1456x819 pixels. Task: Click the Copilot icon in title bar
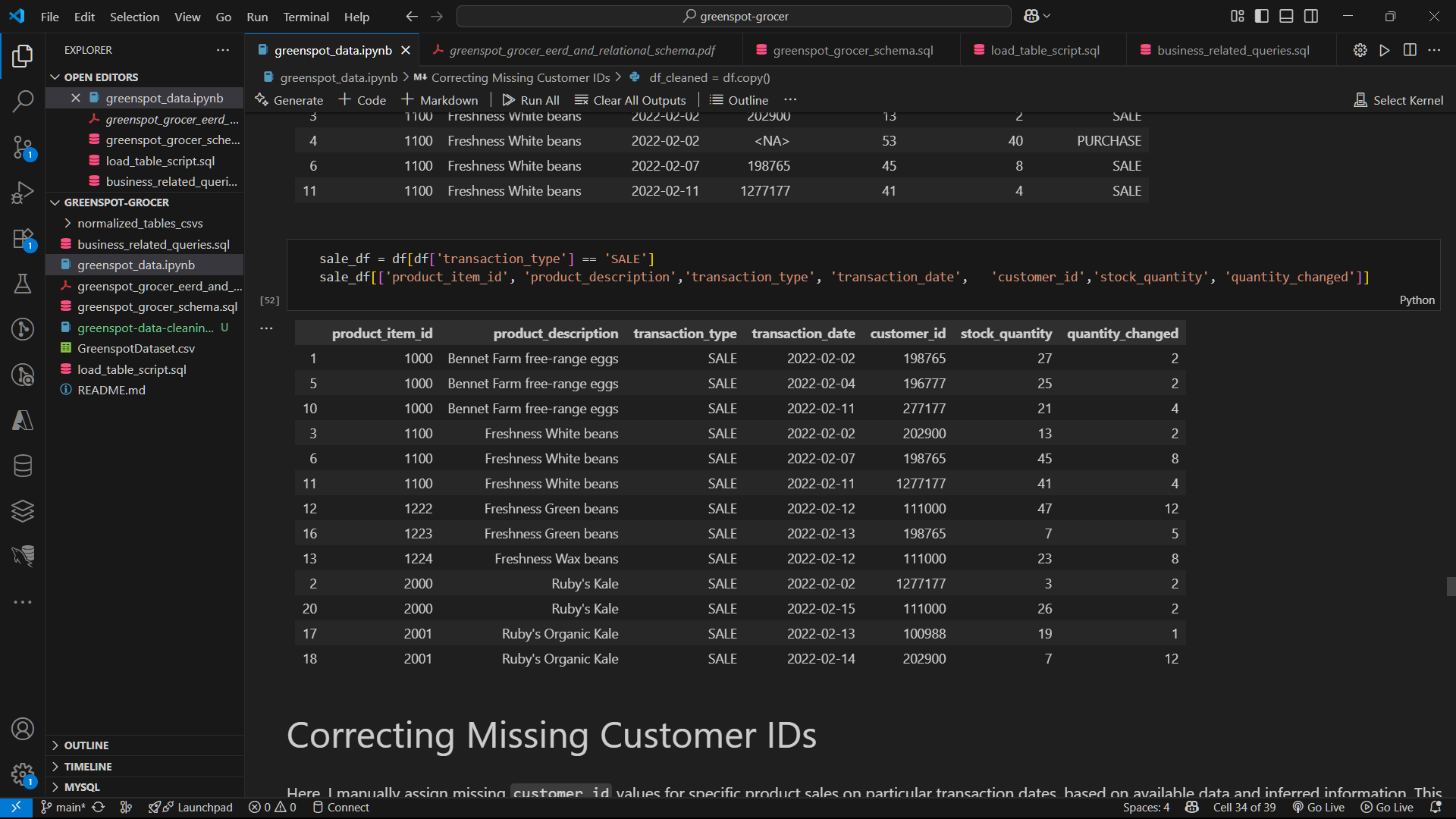(1031, 16)
